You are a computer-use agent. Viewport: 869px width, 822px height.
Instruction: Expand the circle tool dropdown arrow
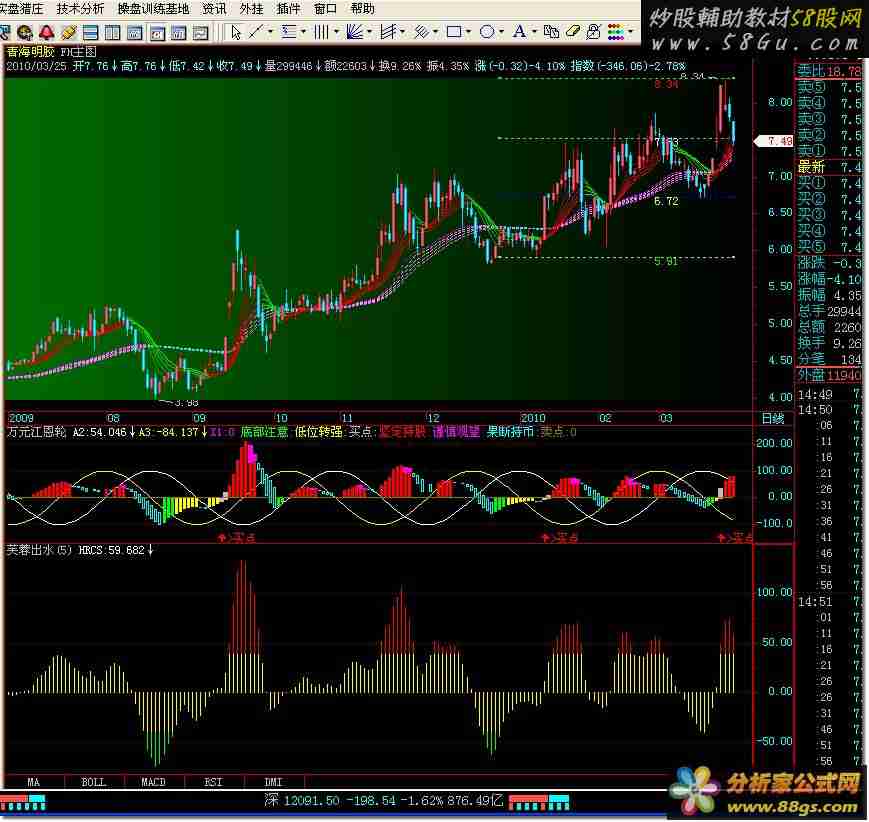pos(502,32)
